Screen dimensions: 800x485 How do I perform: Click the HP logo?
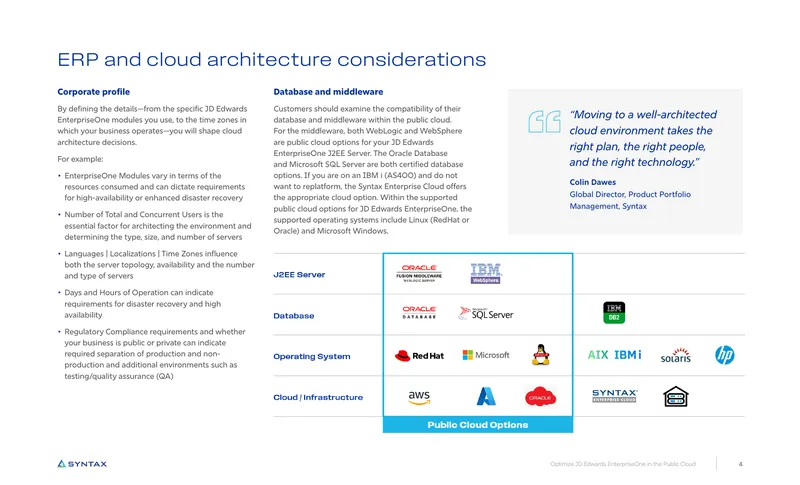pos(724,355)
